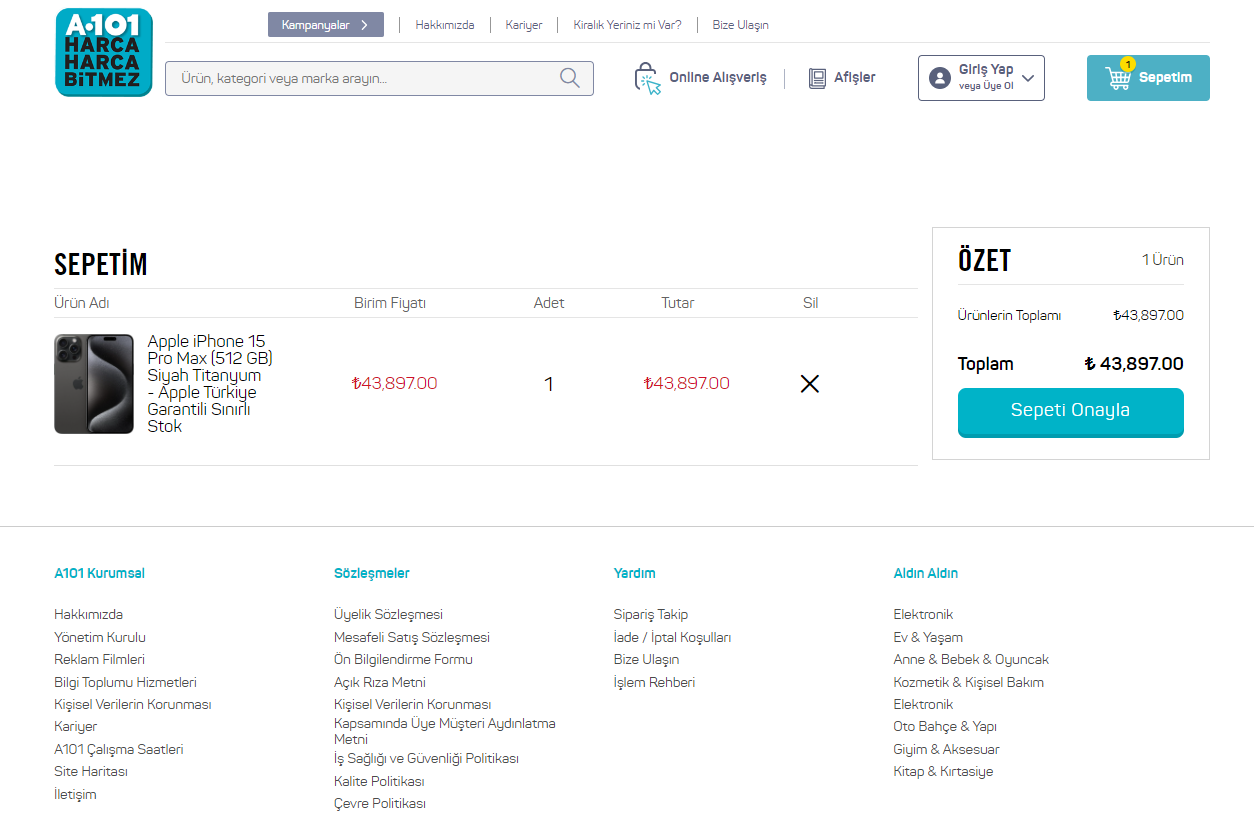Image resolution: width=1254 pixels, height=816 pixels.
Task: Click the Adet quantity value 1
Action: click(x=548, y=384)
